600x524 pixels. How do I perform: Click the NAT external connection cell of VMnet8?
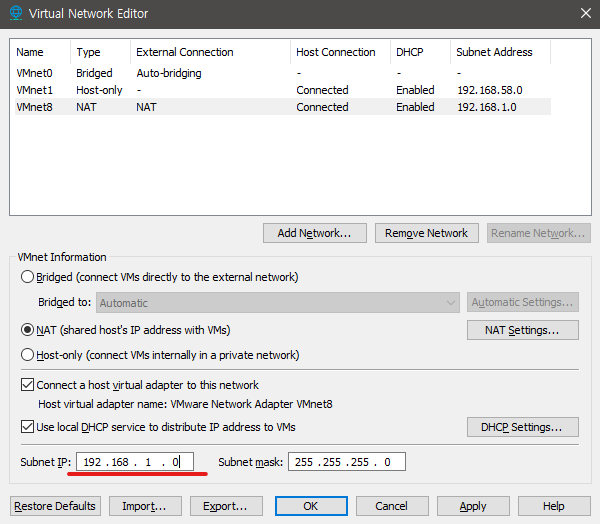(x=146, y=107)
